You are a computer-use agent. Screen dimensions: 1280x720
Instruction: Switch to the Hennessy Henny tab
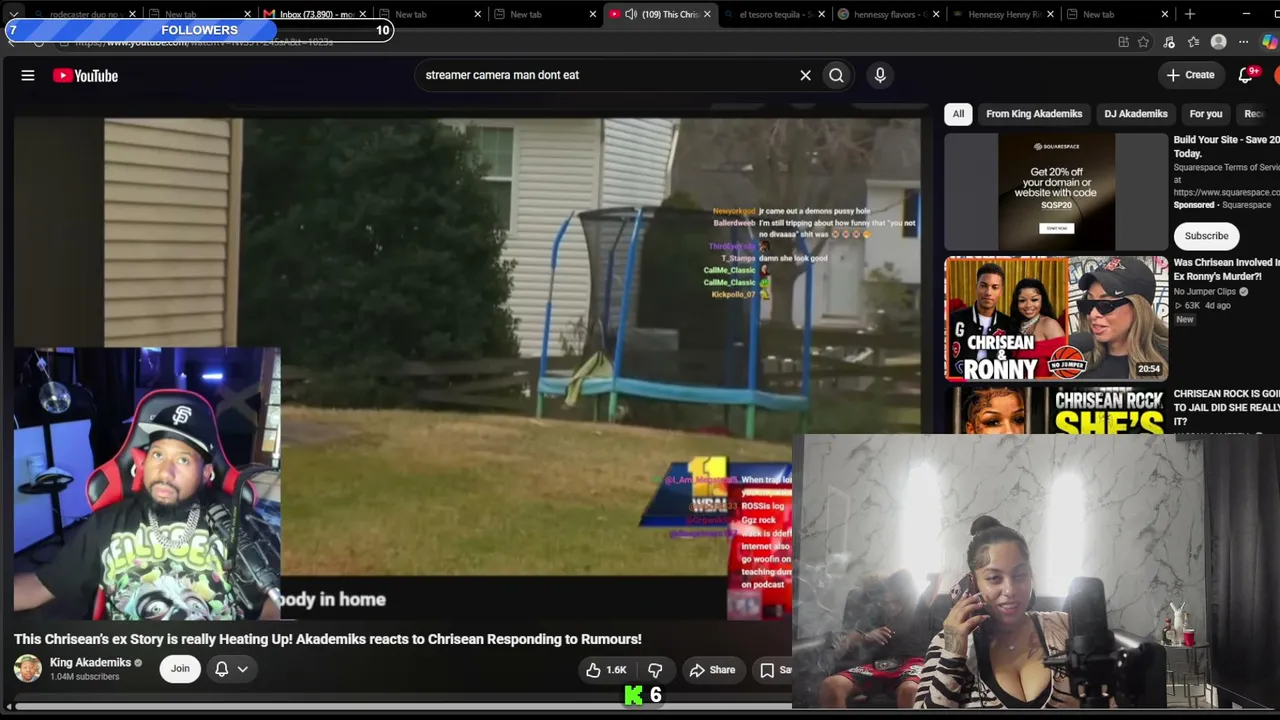(1003, 14)
